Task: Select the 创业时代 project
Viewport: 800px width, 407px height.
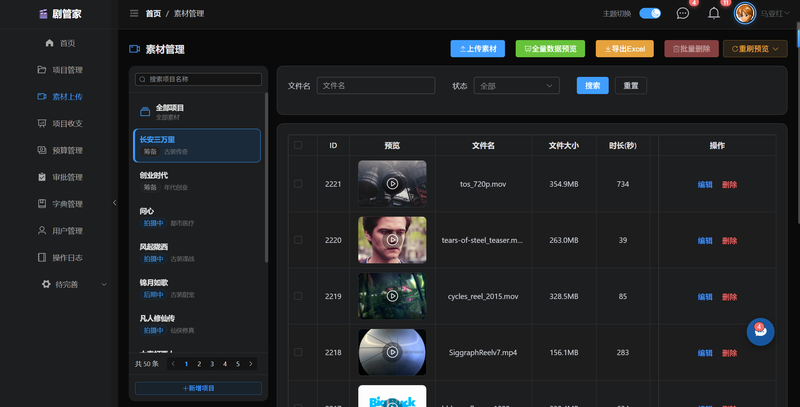Action: pos(197,181)
